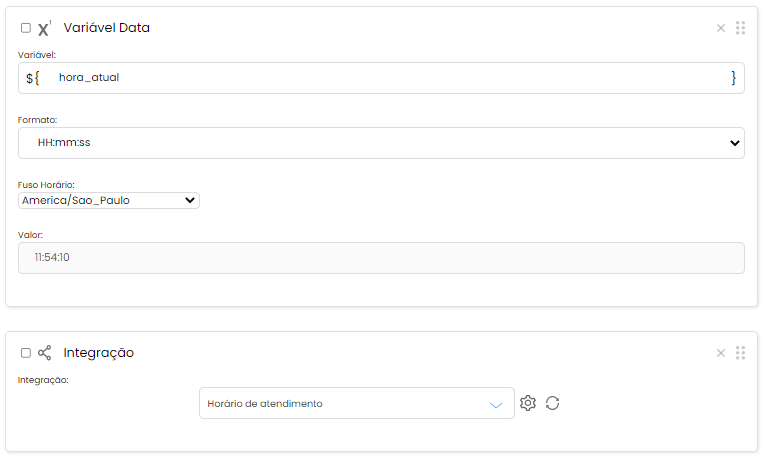The image size is (765, 460).
Task: Click the Valor field showing 11:54:10
Action: coord(381,258)
